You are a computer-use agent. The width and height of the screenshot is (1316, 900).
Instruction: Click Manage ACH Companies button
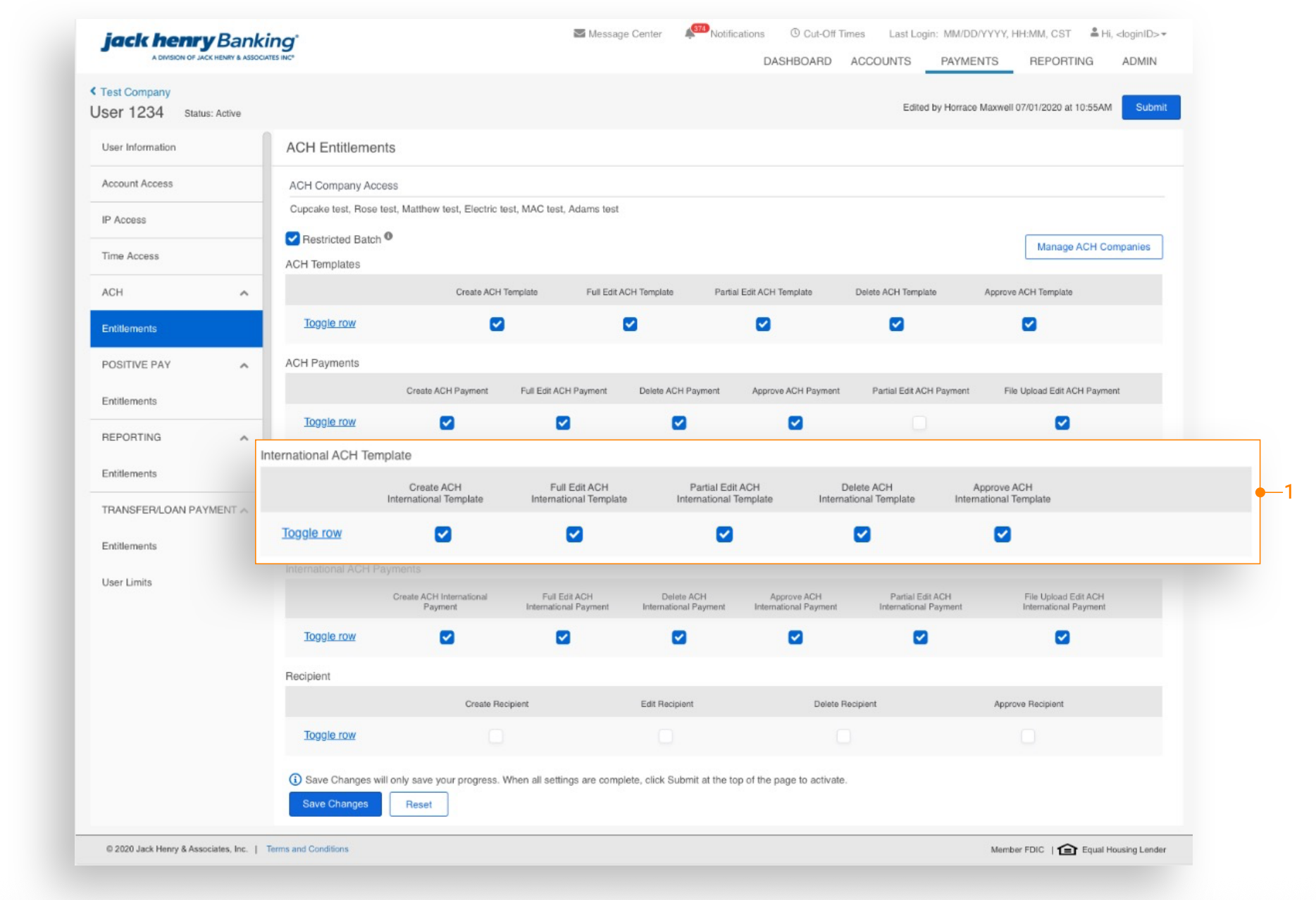tap(1093, 246)
